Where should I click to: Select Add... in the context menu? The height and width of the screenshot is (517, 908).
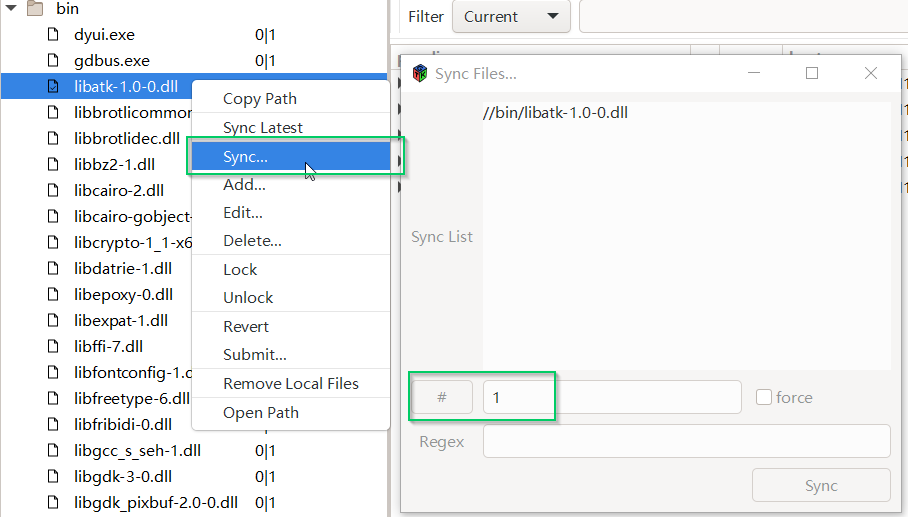pyautogui.click(x=291, y=185)
